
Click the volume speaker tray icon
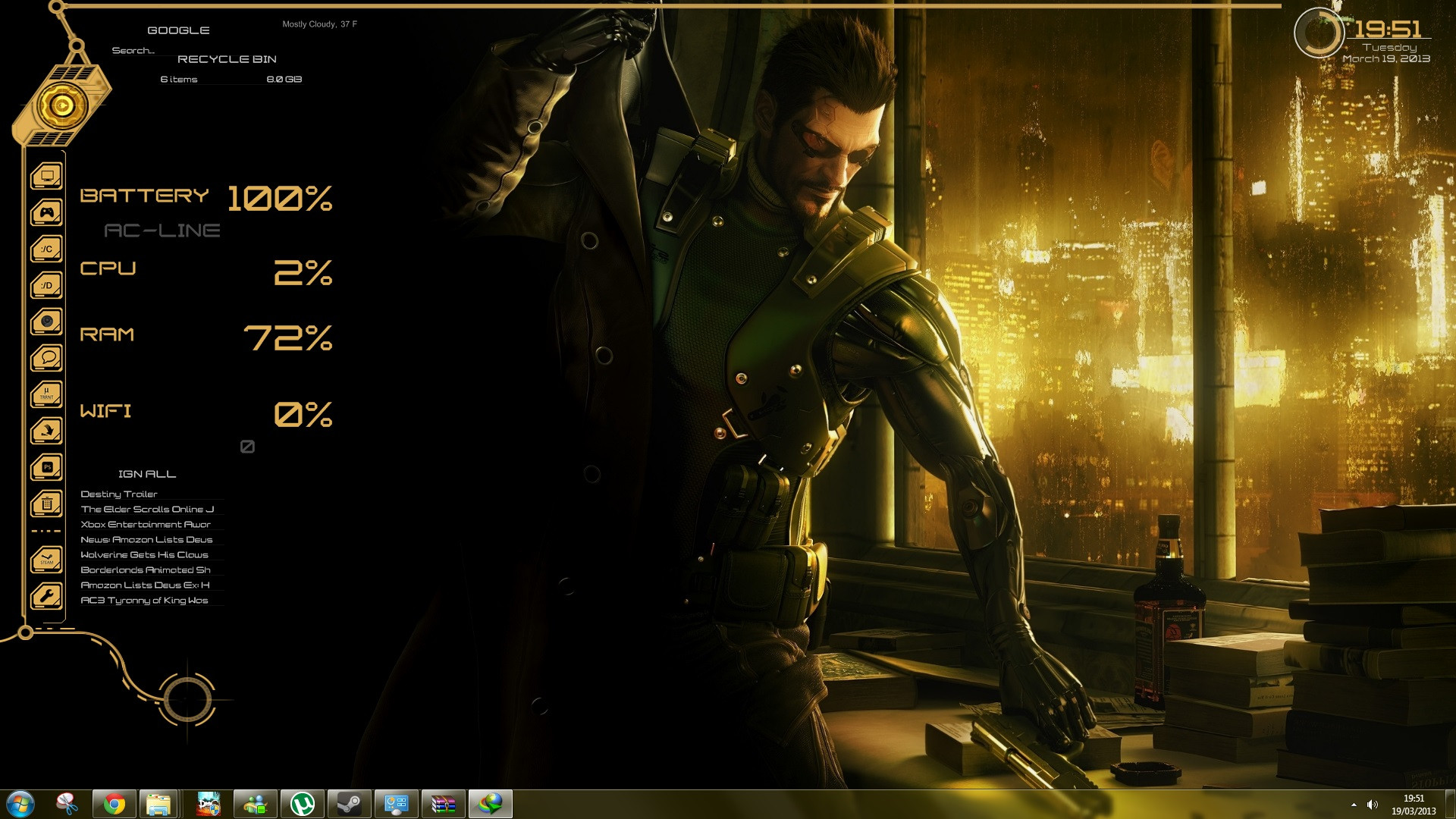(1373, 805)
